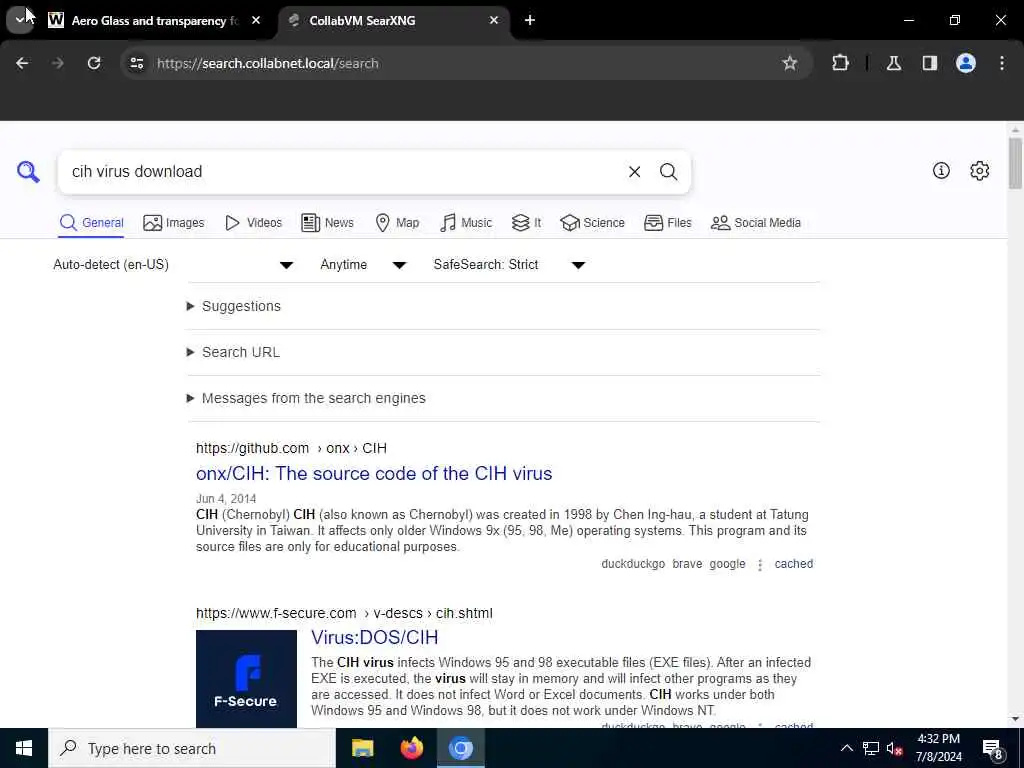Viewport: 1024px width, 768px height.
Task: Switch to Social Media category
Action: tap(756, 223)
